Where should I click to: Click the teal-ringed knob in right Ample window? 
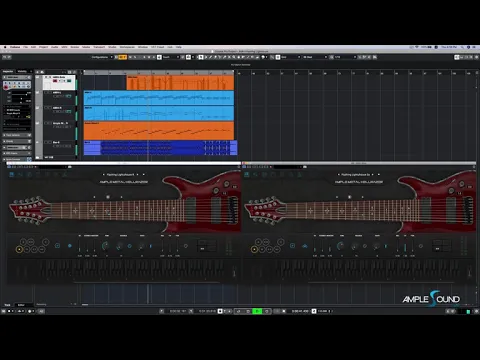[340, 246]
